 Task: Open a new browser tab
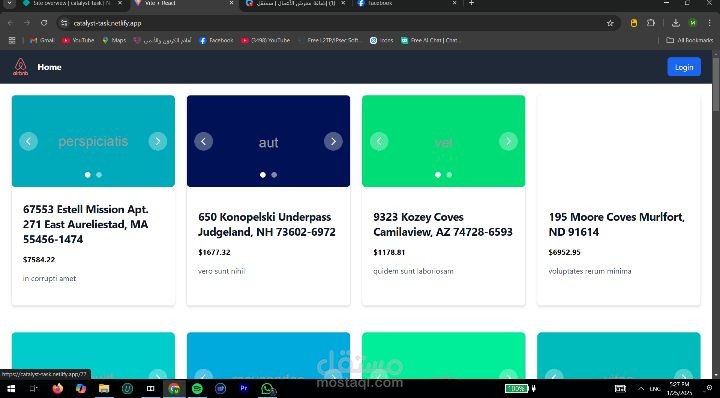coord(471,3)
